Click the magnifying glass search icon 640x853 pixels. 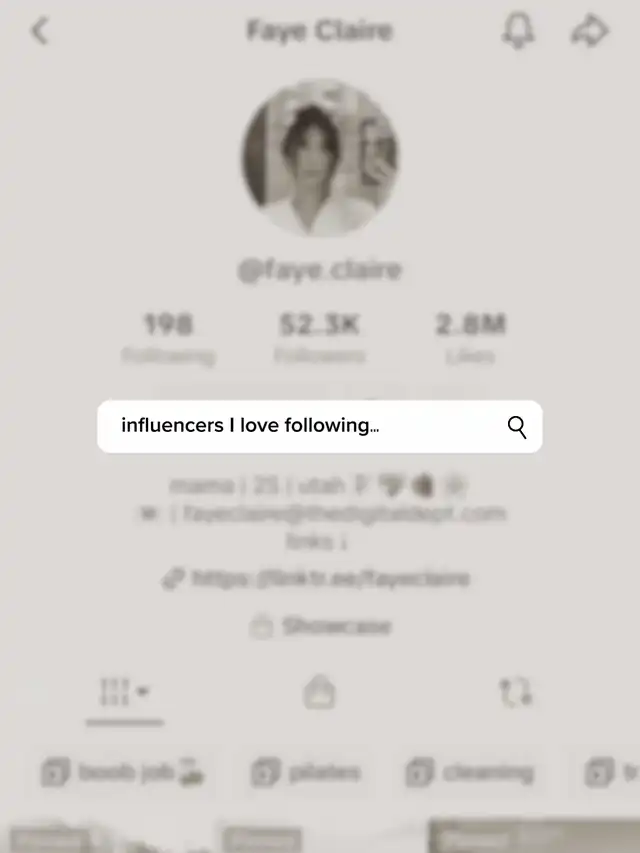tap(516, 427)
